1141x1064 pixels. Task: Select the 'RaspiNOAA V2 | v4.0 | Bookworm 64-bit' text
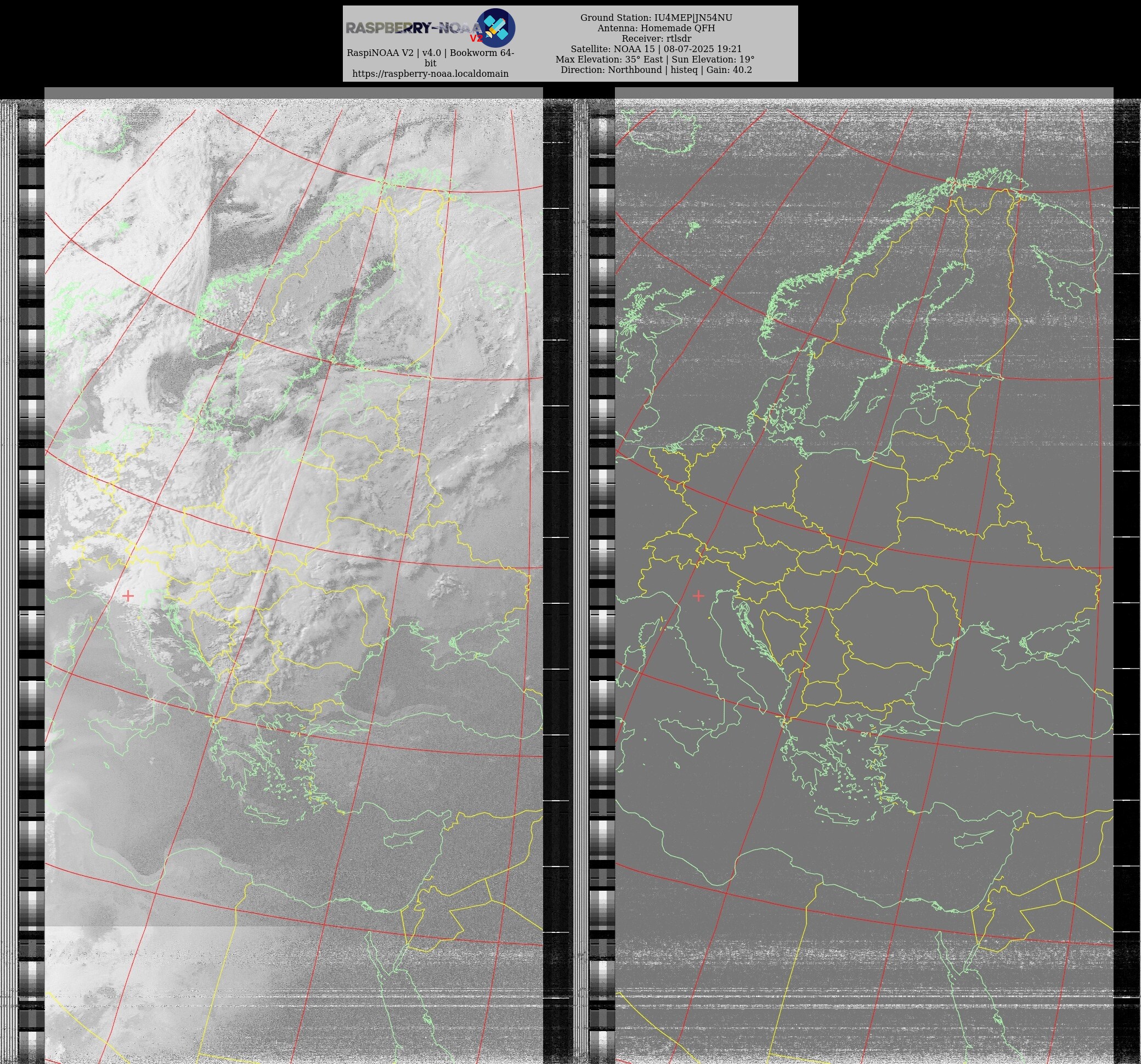pos(431,58)
